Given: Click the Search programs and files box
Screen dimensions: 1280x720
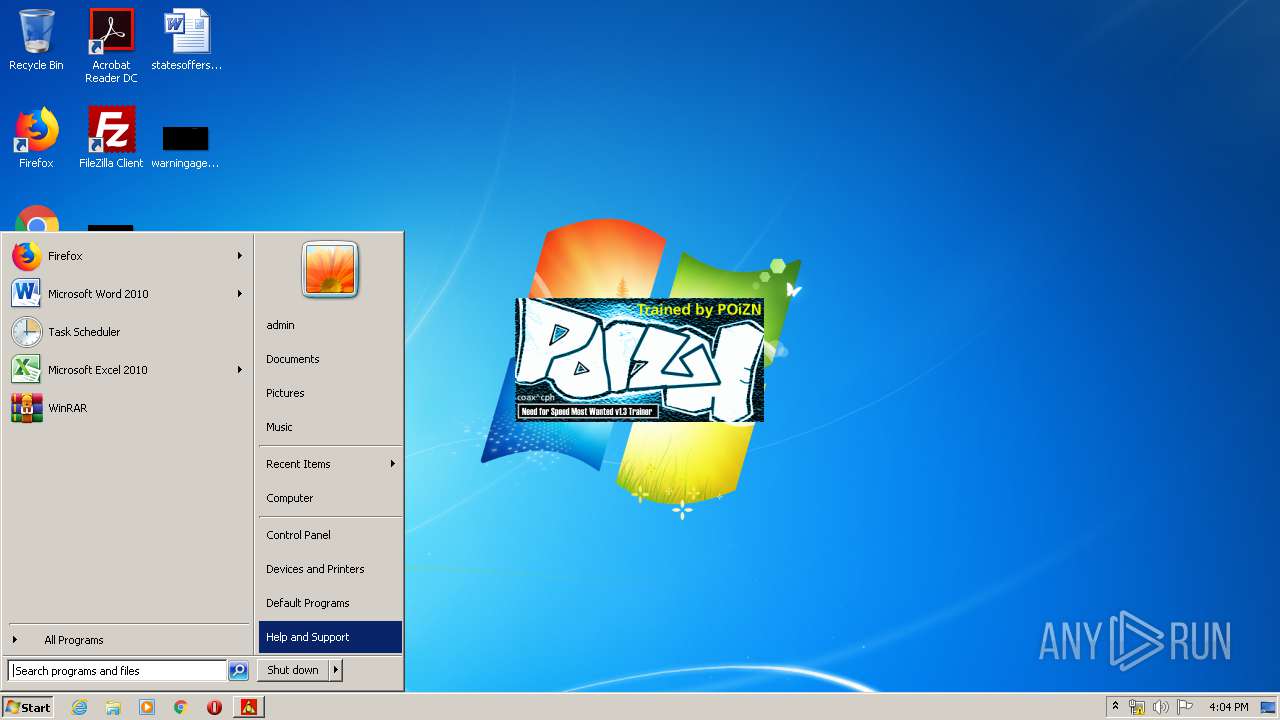Looking at the screenshot, I should pos(117,671).
